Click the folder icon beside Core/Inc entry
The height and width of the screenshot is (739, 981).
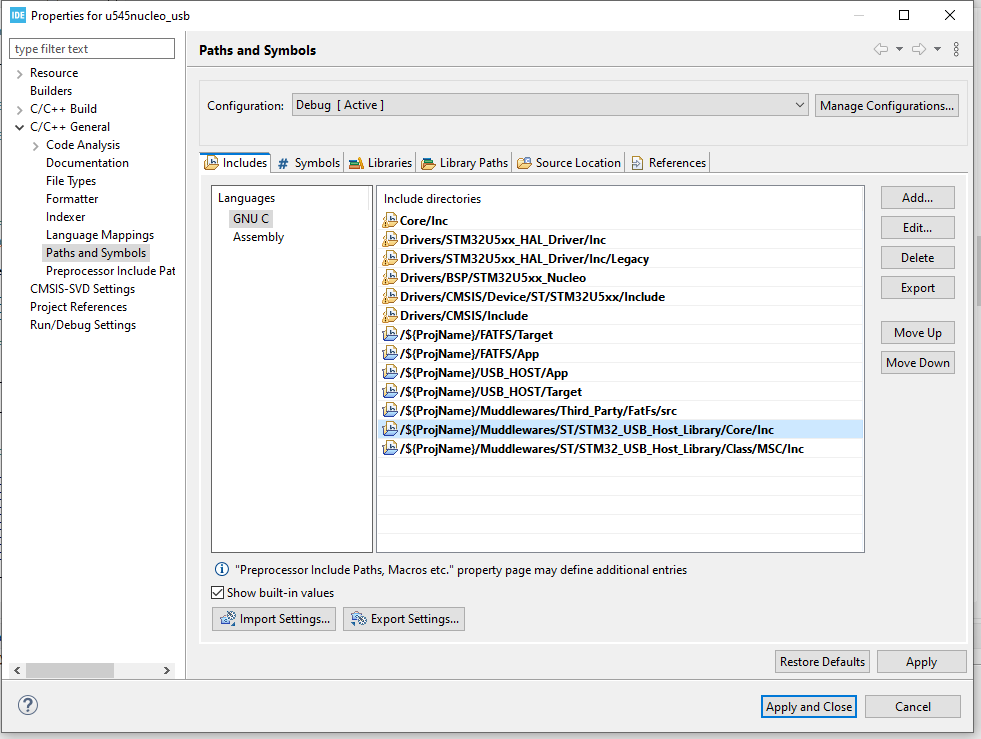(390, 221)
